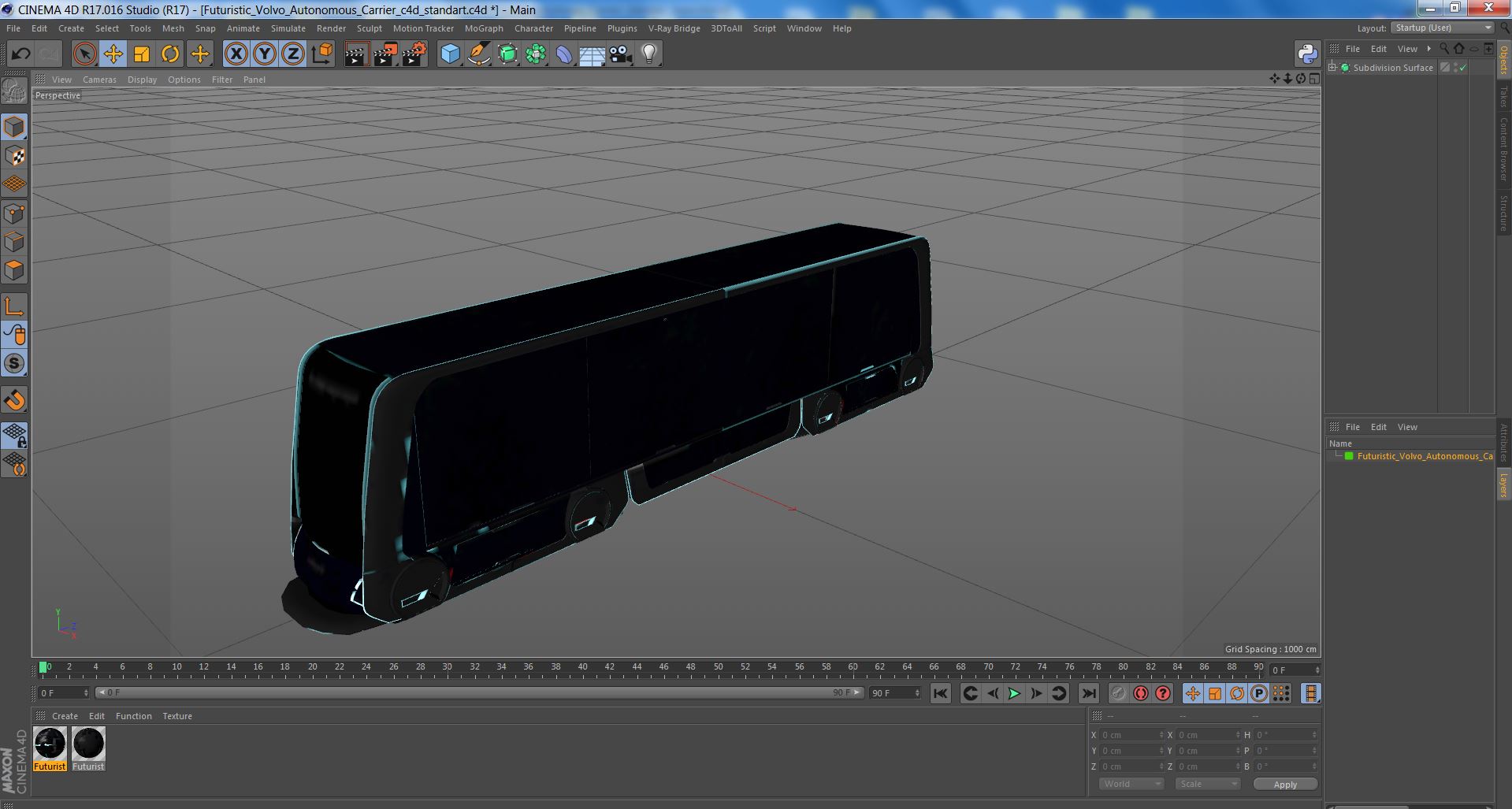Open the World coordinate dropdown

(x=1131, y=784)
